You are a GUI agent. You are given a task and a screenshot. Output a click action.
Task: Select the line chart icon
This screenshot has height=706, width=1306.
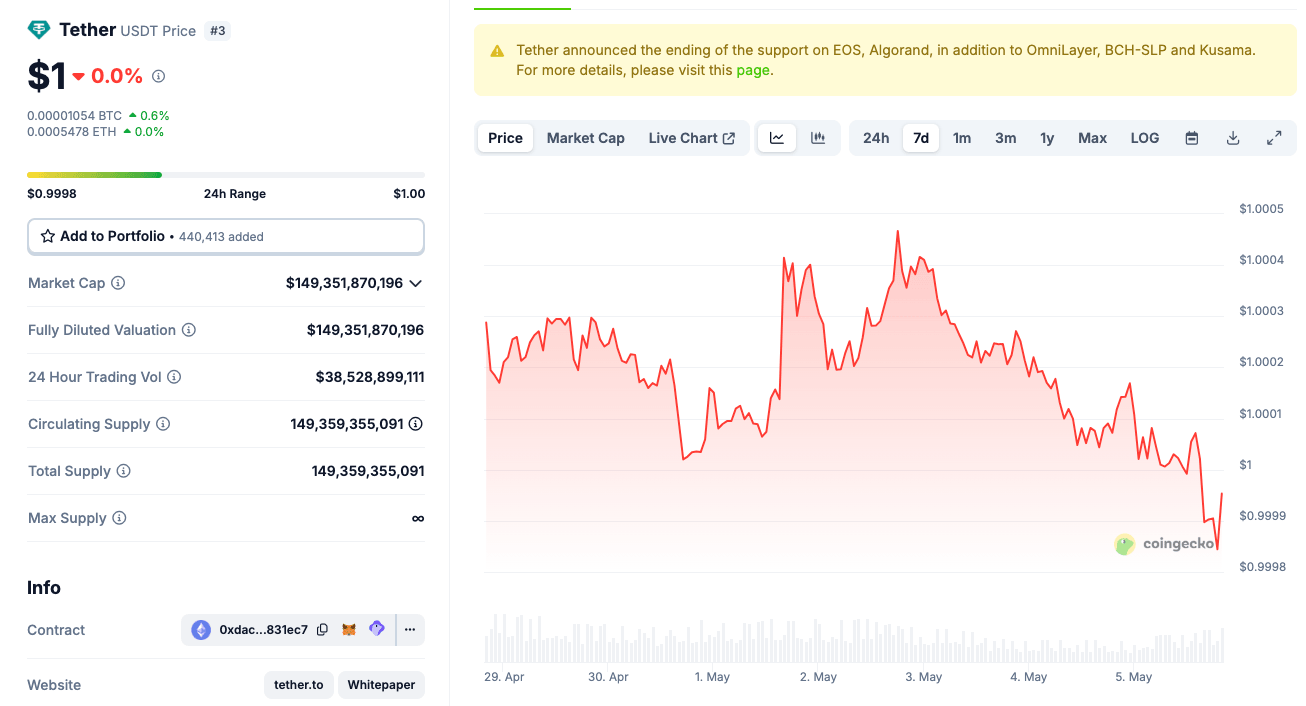[777, 137]
